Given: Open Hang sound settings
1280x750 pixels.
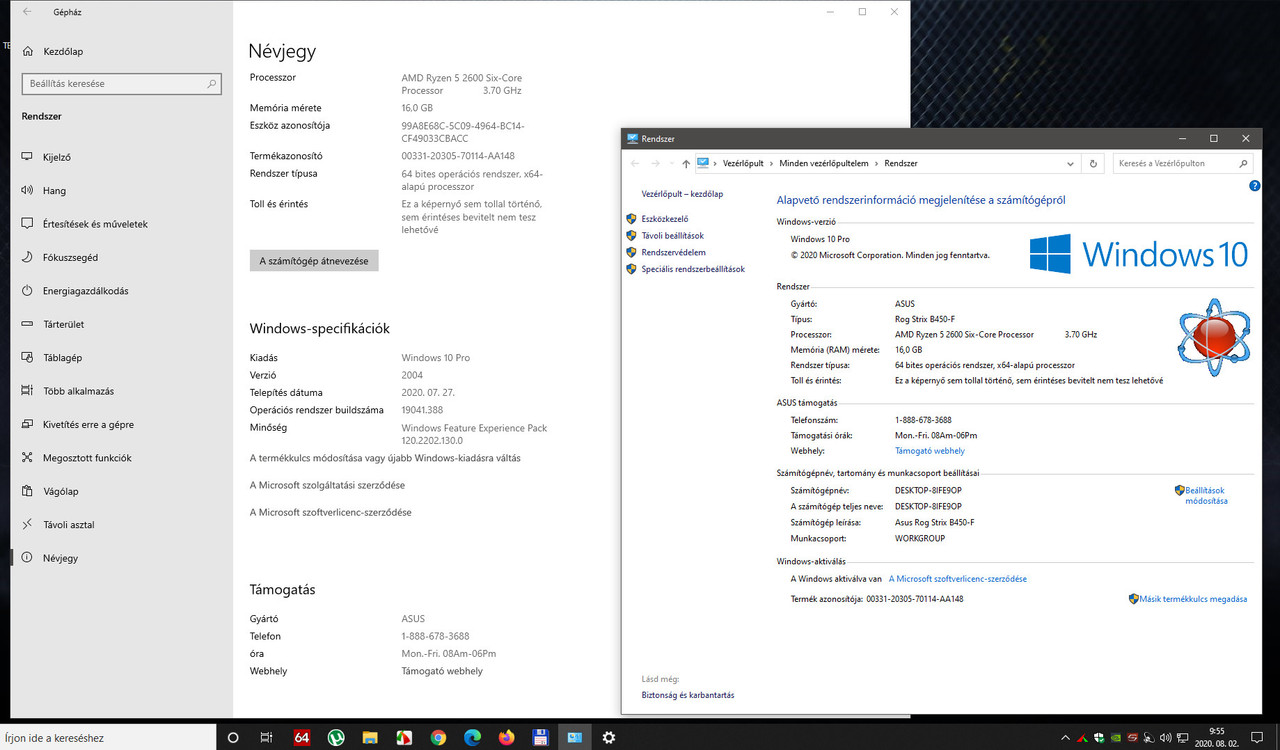Looking at the screenshot, I should click(54, 191).
